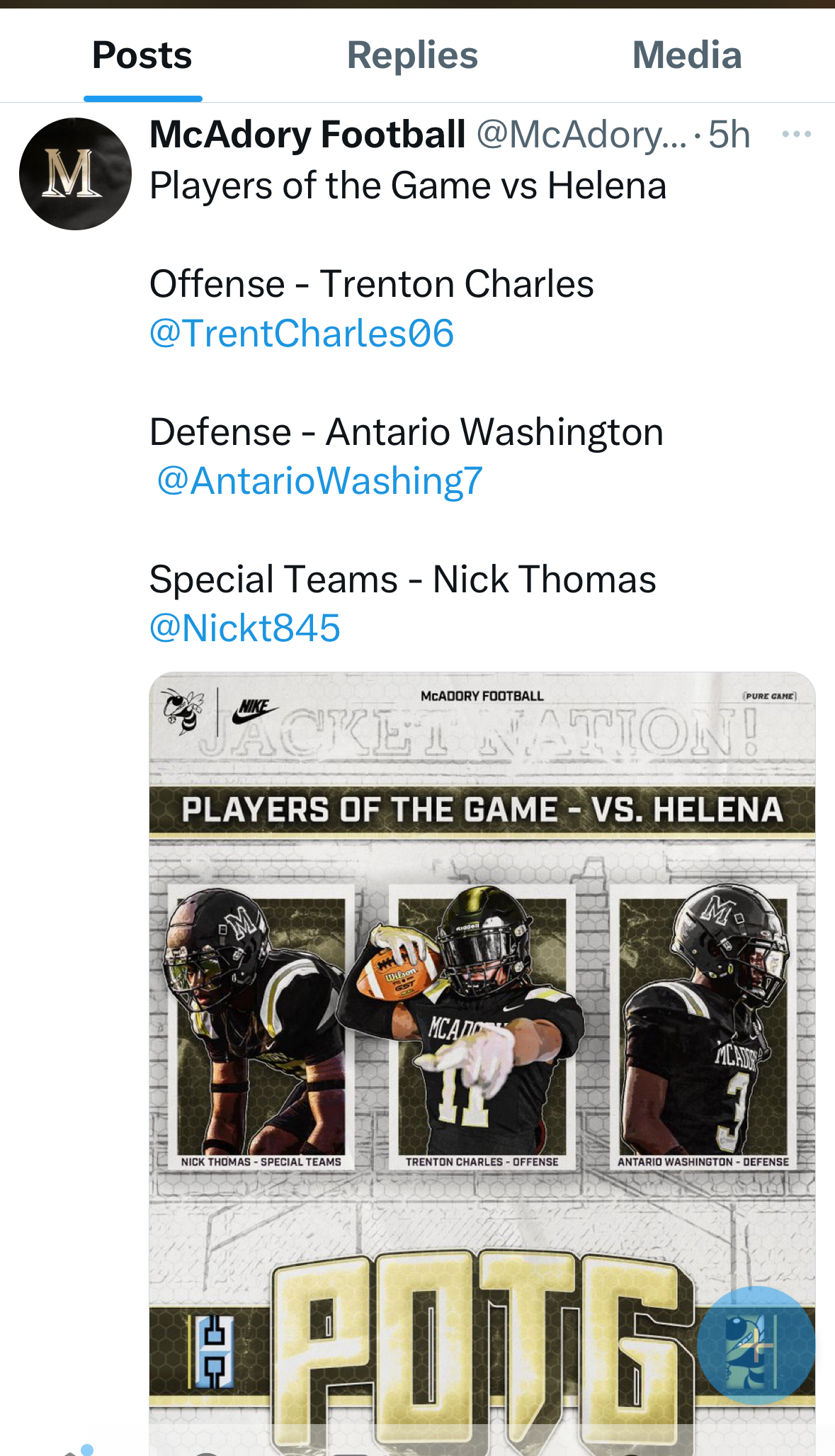Screen dimensions: 835x1456
Task: Switch to the Posts tab
Action: (142, 55)
